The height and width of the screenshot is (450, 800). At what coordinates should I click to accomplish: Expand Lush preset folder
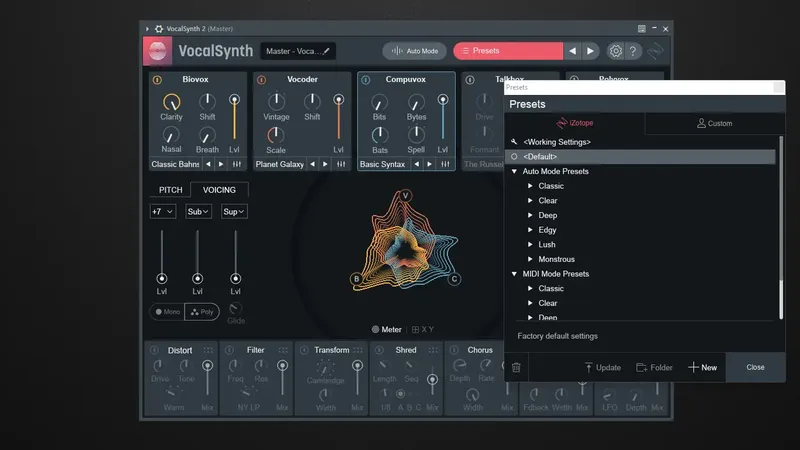coord(530,244)
